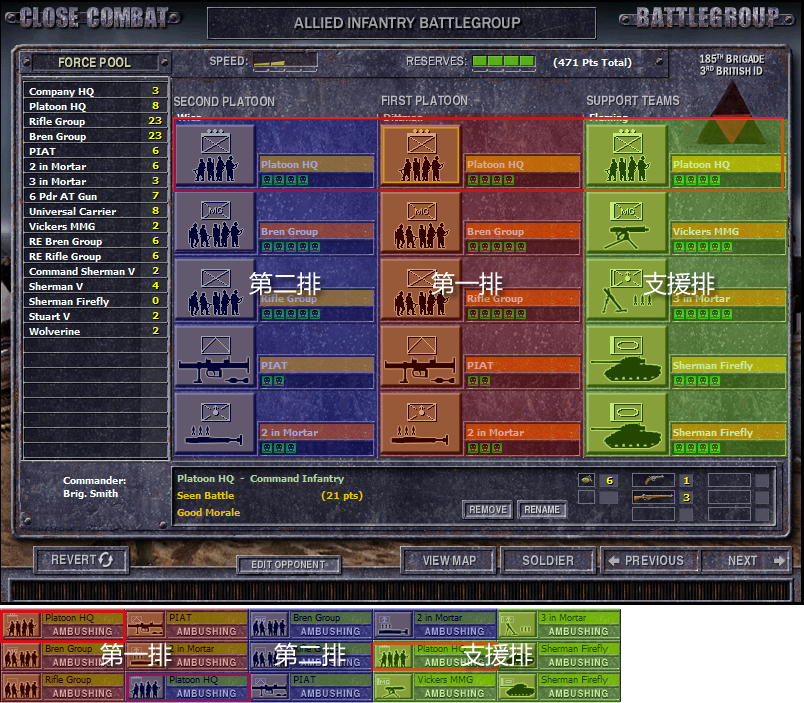The width and height of the screenshot is (804, 703).
Task: Select Universal Carrier in force pool list
Action: tap(73, 211)
